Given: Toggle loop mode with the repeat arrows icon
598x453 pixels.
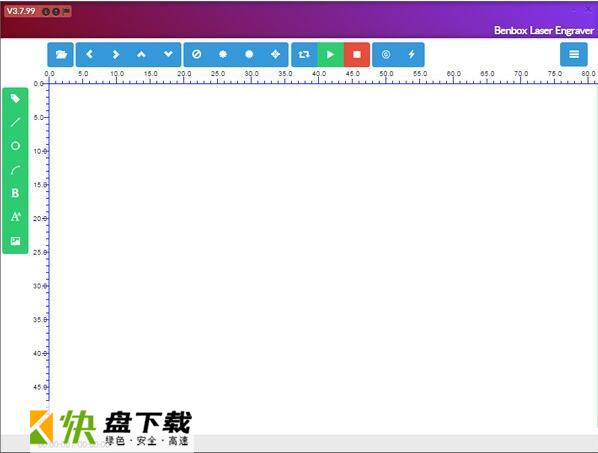Looking at the screenshot, I should pyautogui.click(x=304, y=55).
